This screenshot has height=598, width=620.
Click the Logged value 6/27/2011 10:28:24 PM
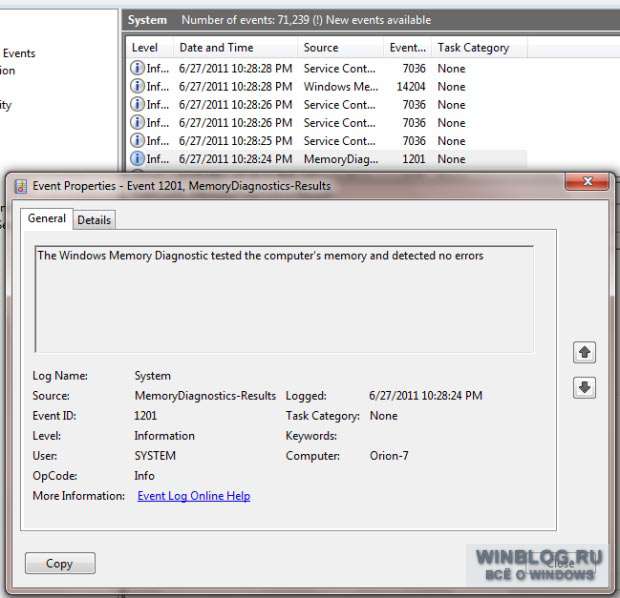425,396
